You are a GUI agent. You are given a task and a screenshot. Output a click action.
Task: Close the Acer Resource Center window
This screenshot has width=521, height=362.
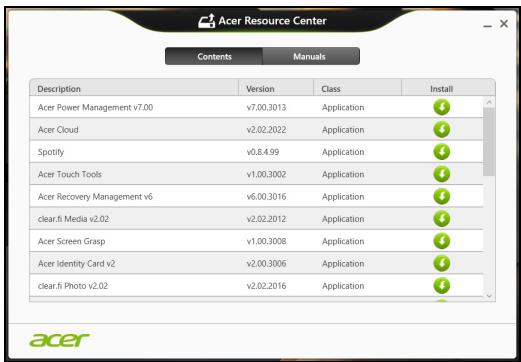[x=504, y=24]
